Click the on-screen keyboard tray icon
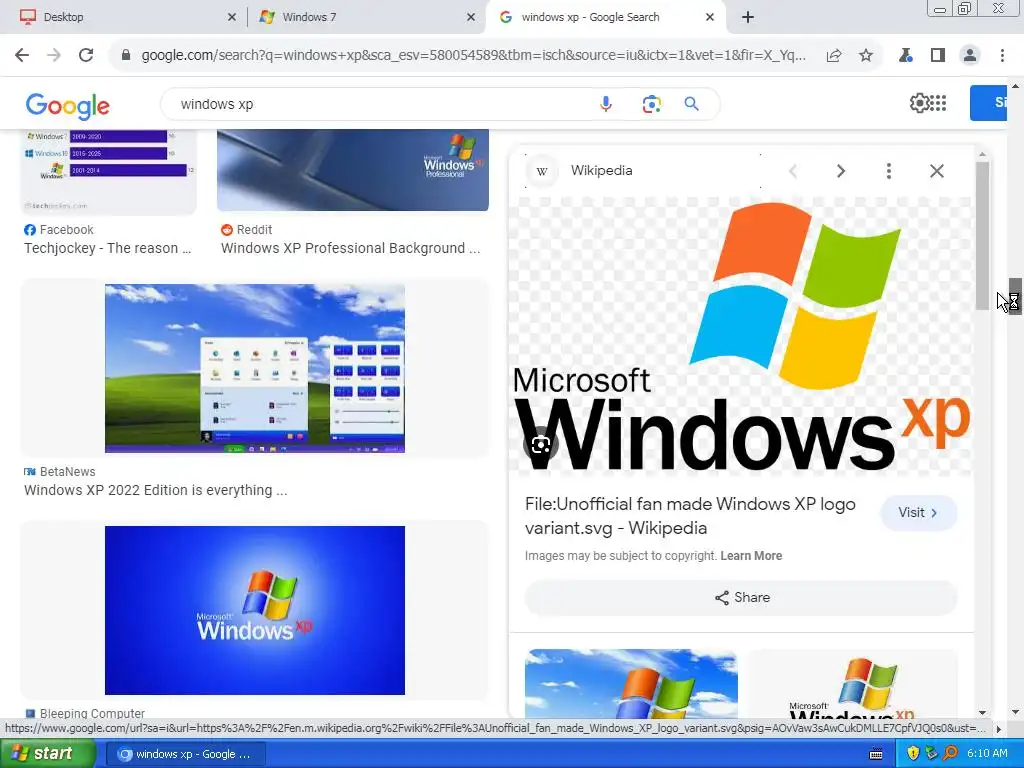The height and width of the screenshot is (768, 1024). tap(876, 754)
